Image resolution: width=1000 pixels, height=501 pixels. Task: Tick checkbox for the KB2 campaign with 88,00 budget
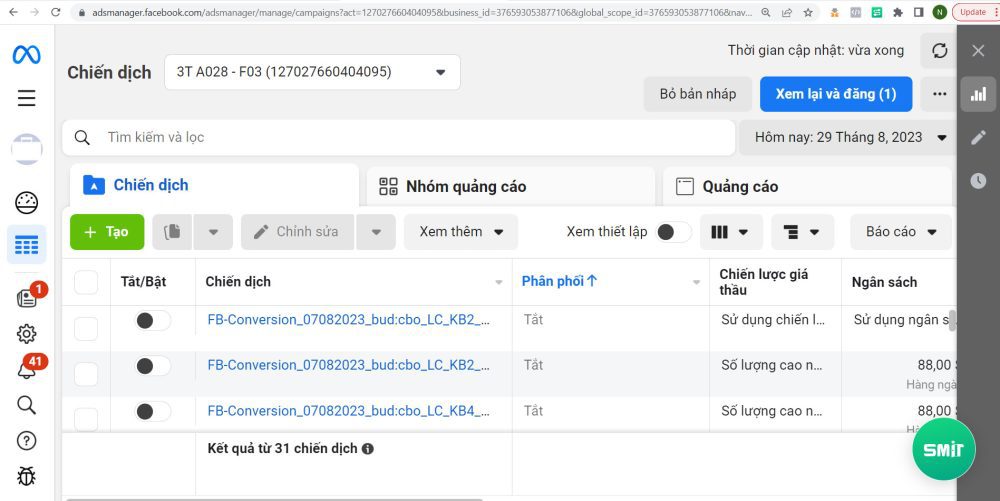click(x=86, y=375)
